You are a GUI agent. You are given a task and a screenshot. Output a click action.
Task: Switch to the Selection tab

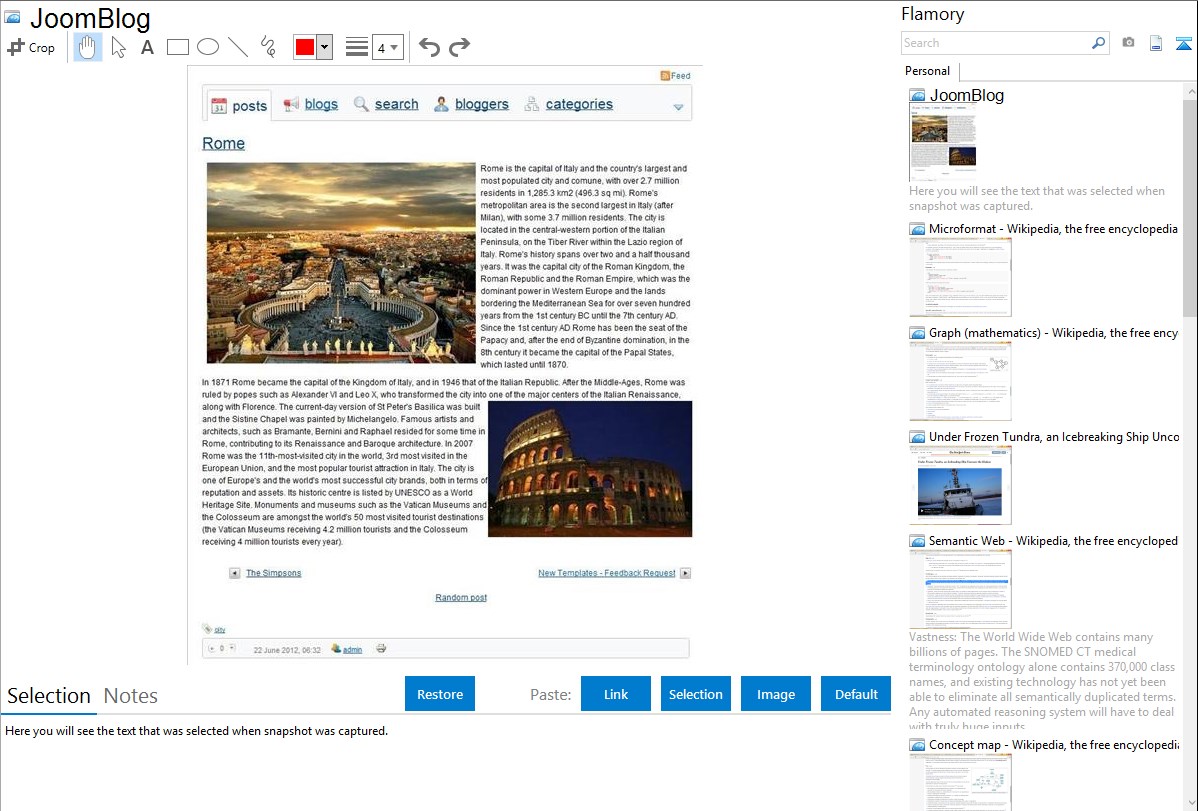tap(48, 696)
